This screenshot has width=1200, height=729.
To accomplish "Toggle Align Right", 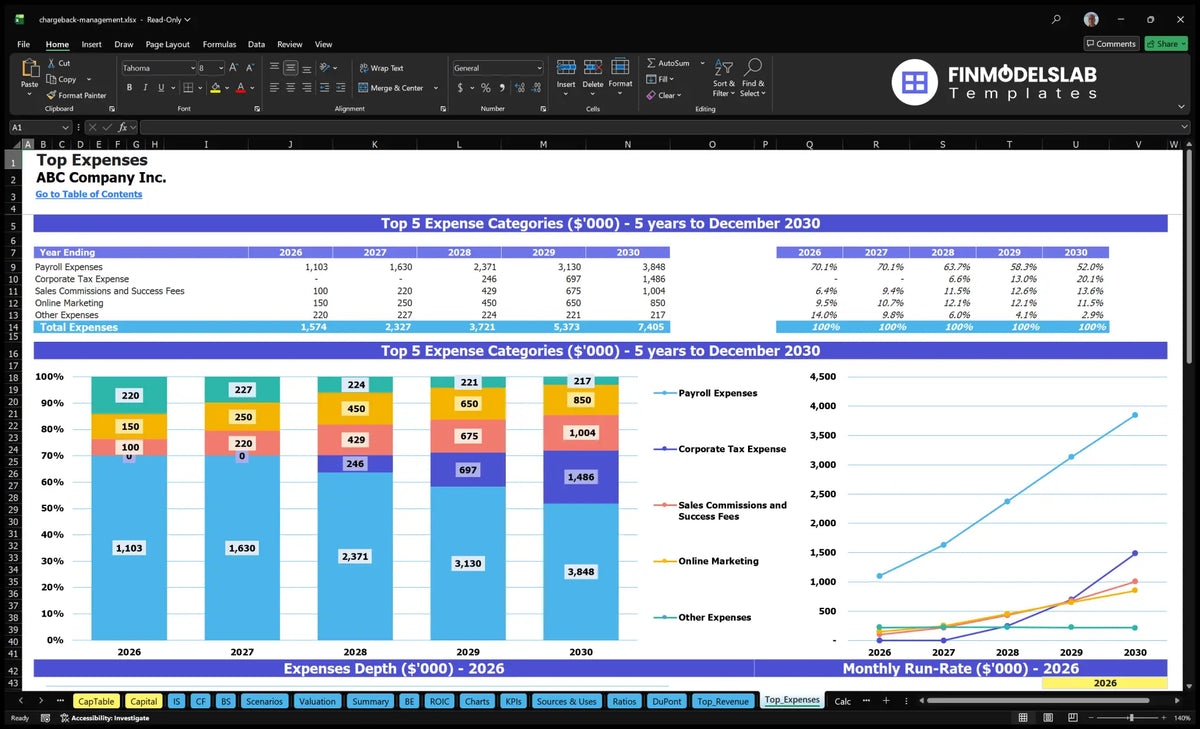I will 307,88.
